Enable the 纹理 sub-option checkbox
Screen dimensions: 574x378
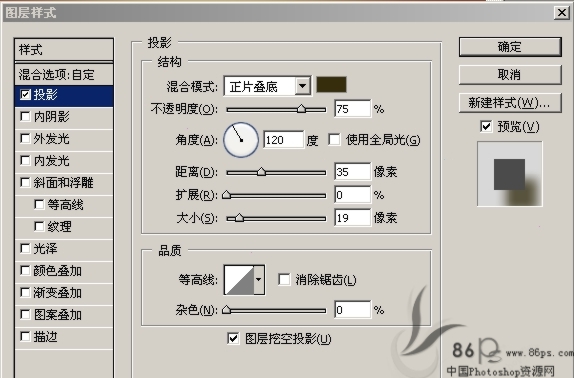[39, 227]
